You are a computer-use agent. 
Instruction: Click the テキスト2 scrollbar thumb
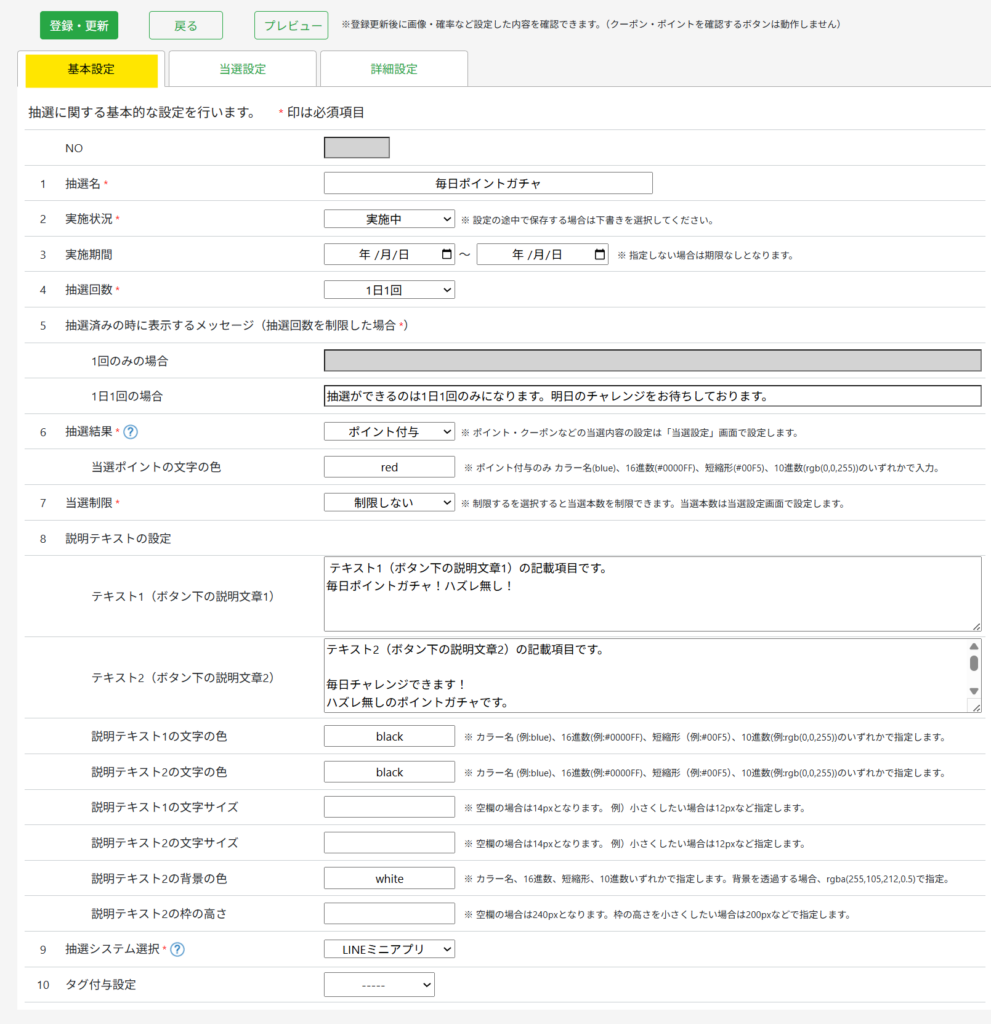[x=974, y=663]
